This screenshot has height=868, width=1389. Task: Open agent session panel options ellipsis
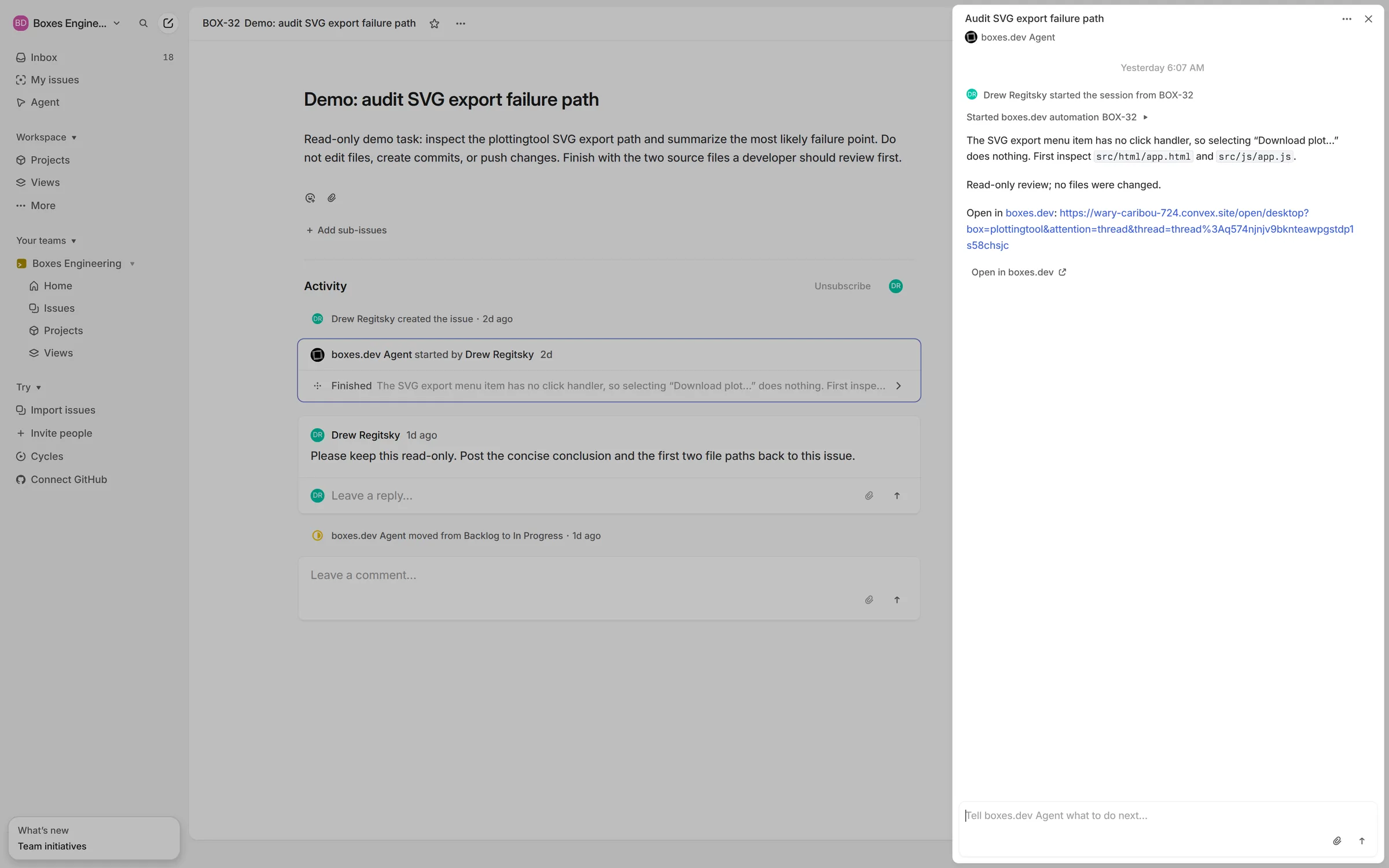coord(1346,19)
